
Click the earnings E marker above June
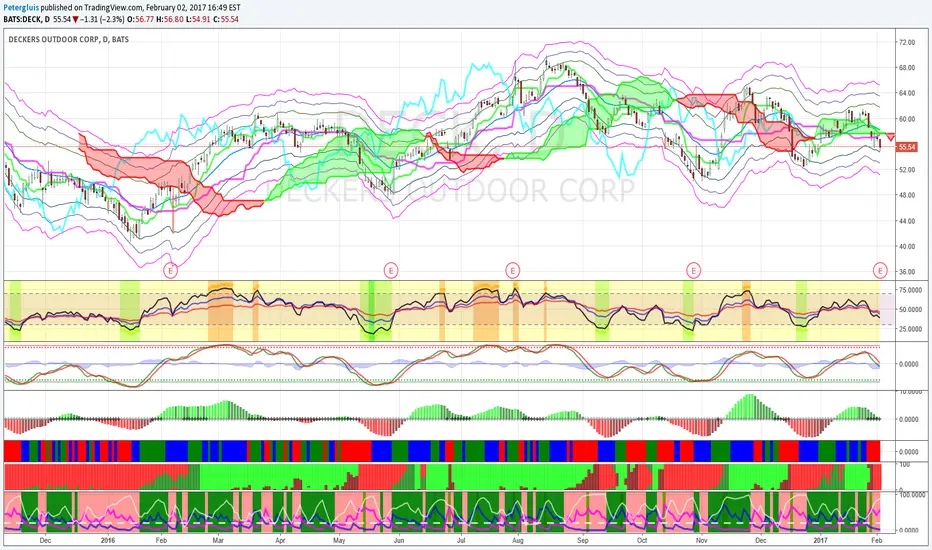point(391,271)
